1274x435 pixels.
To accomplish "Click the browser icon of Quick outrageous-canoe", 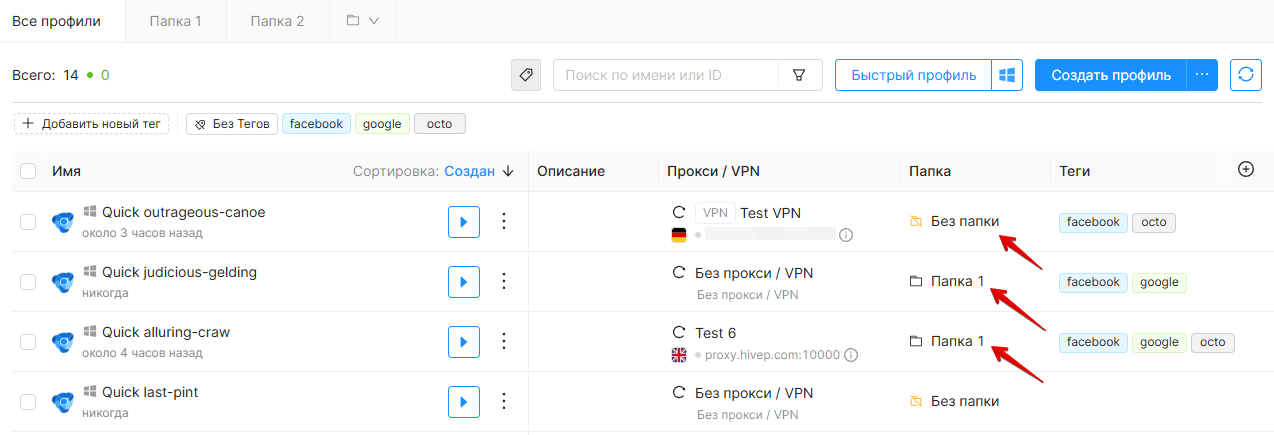I will click(x=63, y=222).
